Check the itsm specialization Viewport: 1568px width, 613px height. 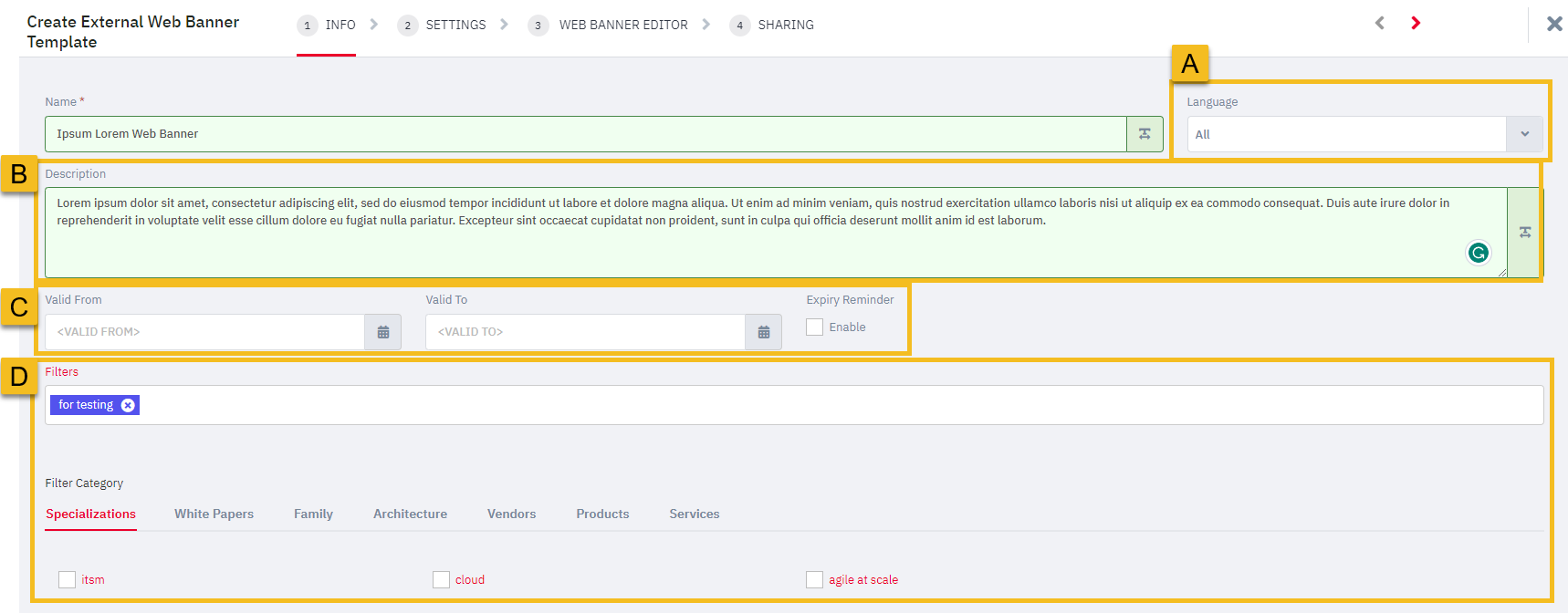(67, 579)
